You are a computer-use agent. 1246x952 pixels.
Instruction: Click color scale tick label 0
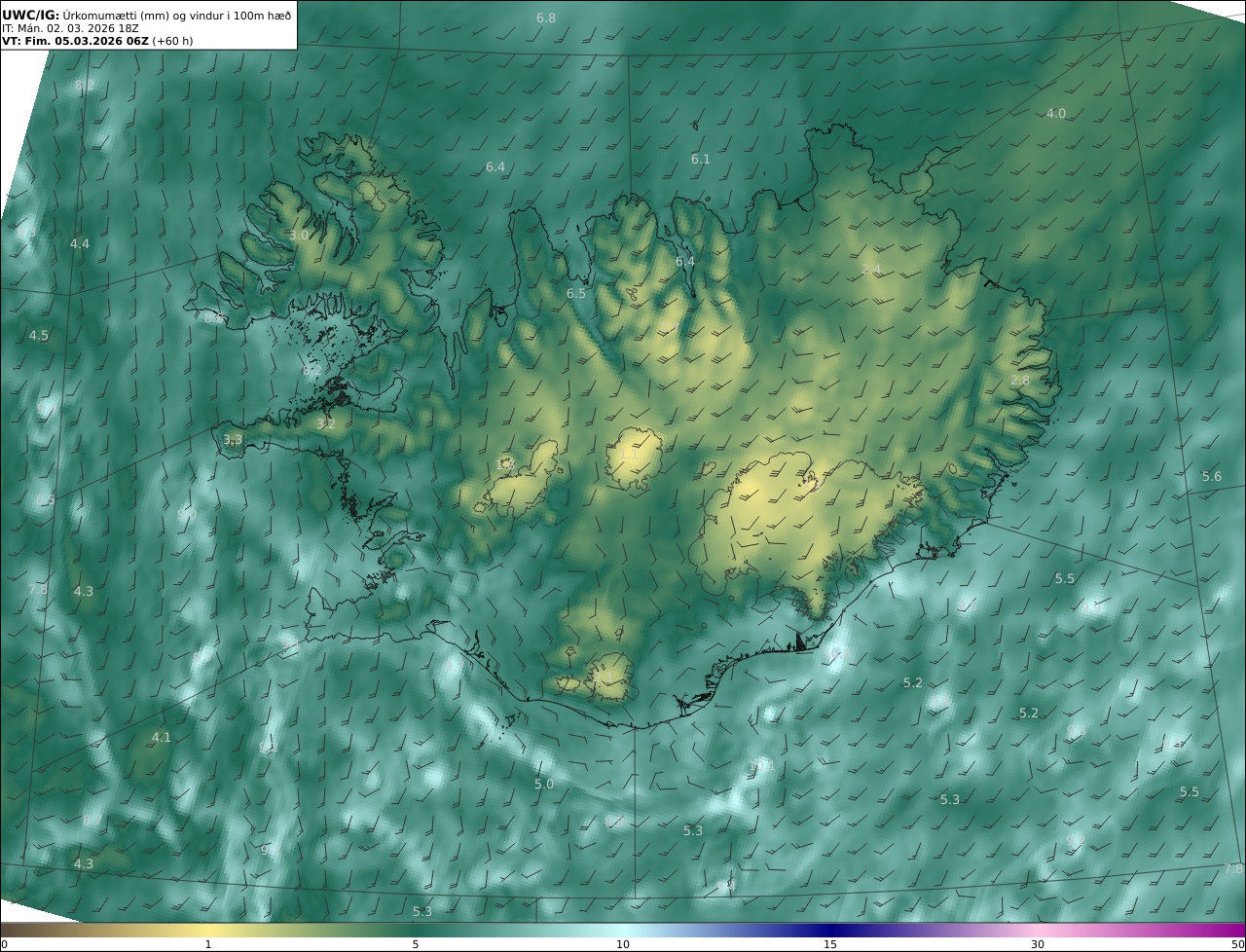[x=4, y=944]
